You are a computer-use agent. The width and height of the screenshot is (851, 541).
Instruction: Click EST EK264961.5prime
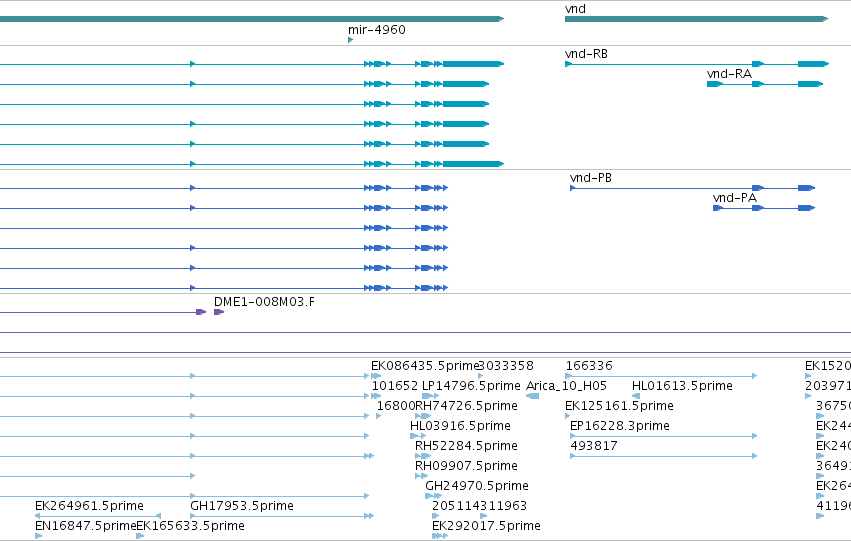[x=98, y=515]
